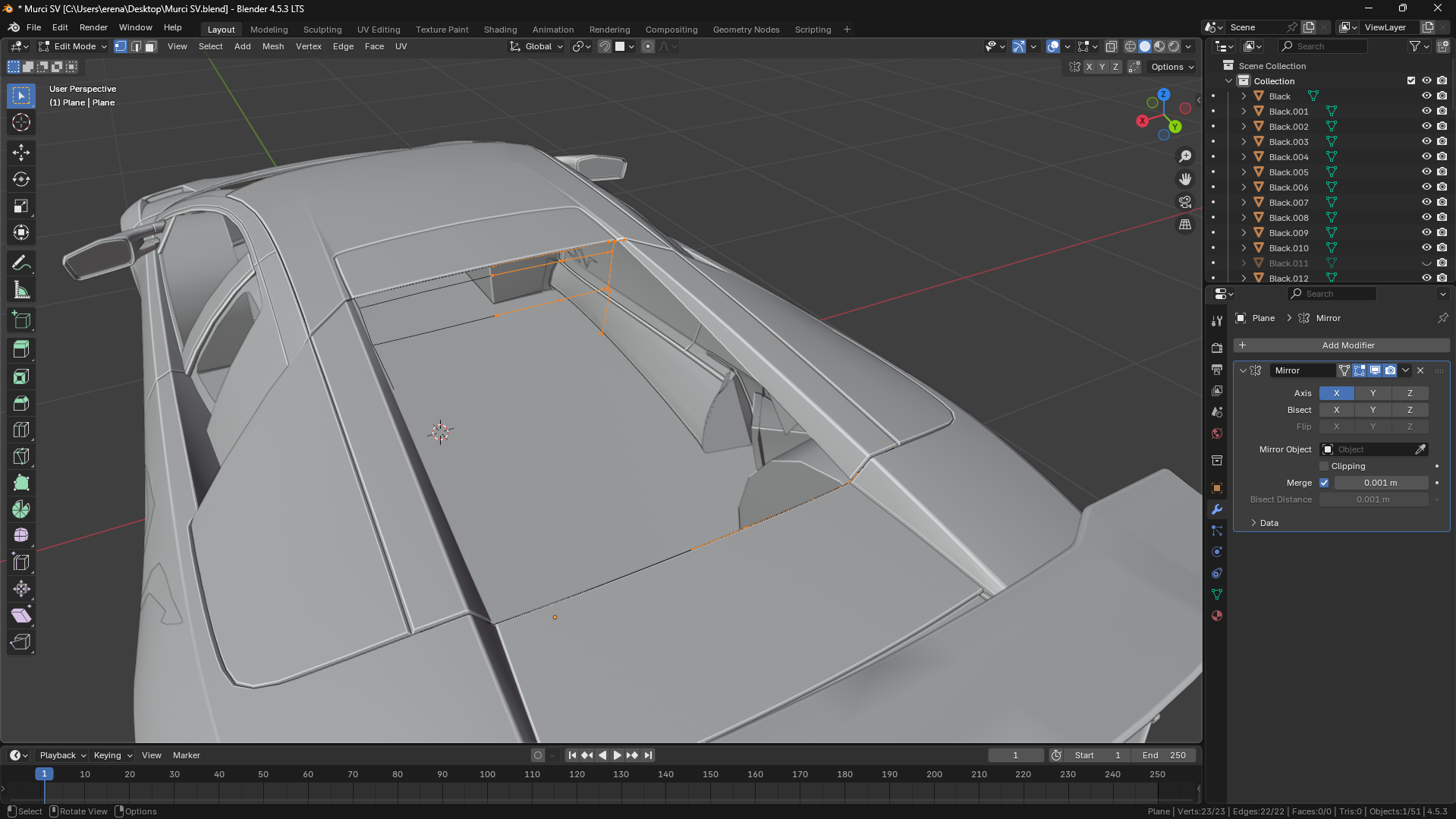This screenshot has height=819, width=1456.
Task: Collapse the Collection in outliner
Action: click(x=1229, y=81)
